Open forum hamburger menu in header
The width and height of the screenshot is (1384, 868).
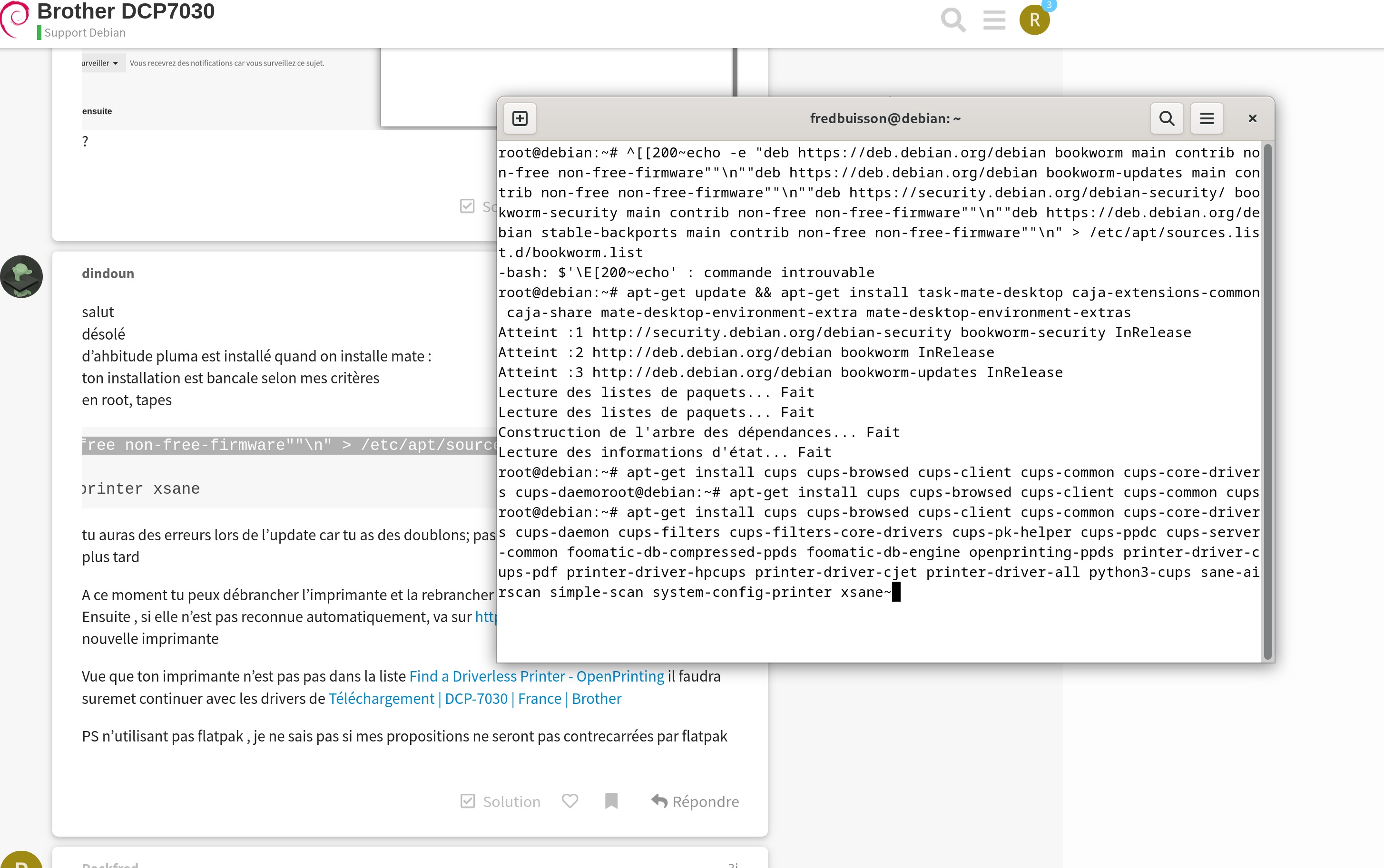pyautogui.click(x=994, y=20)
